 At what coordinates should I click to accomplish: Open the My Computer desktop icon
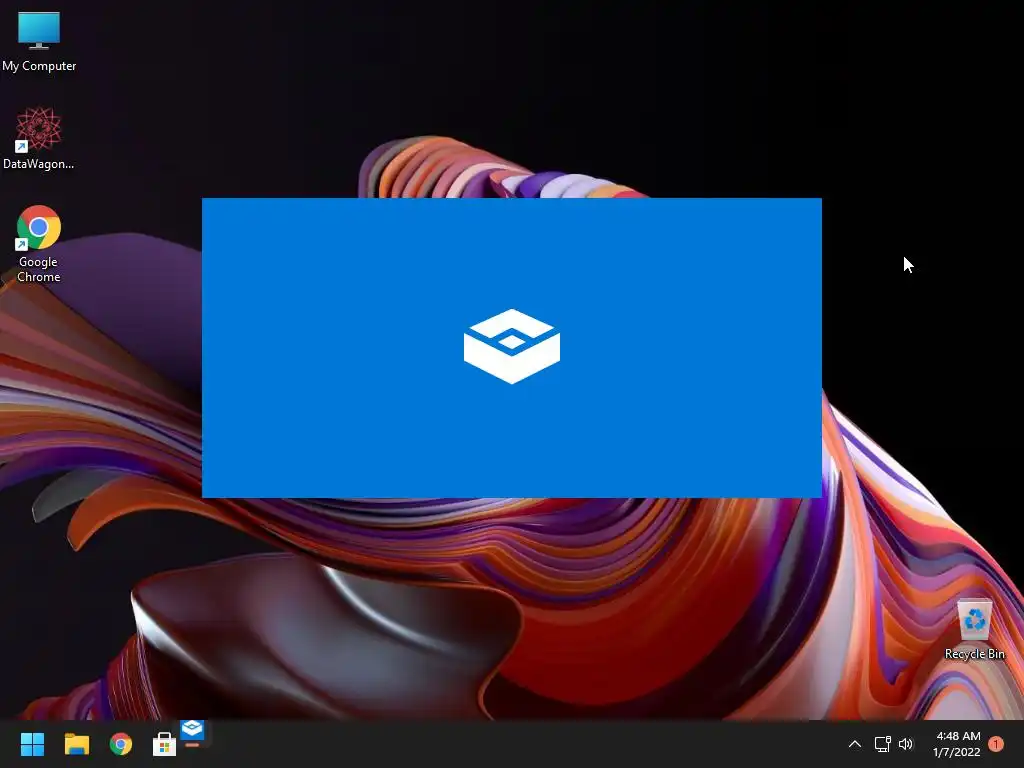[39, 40]
